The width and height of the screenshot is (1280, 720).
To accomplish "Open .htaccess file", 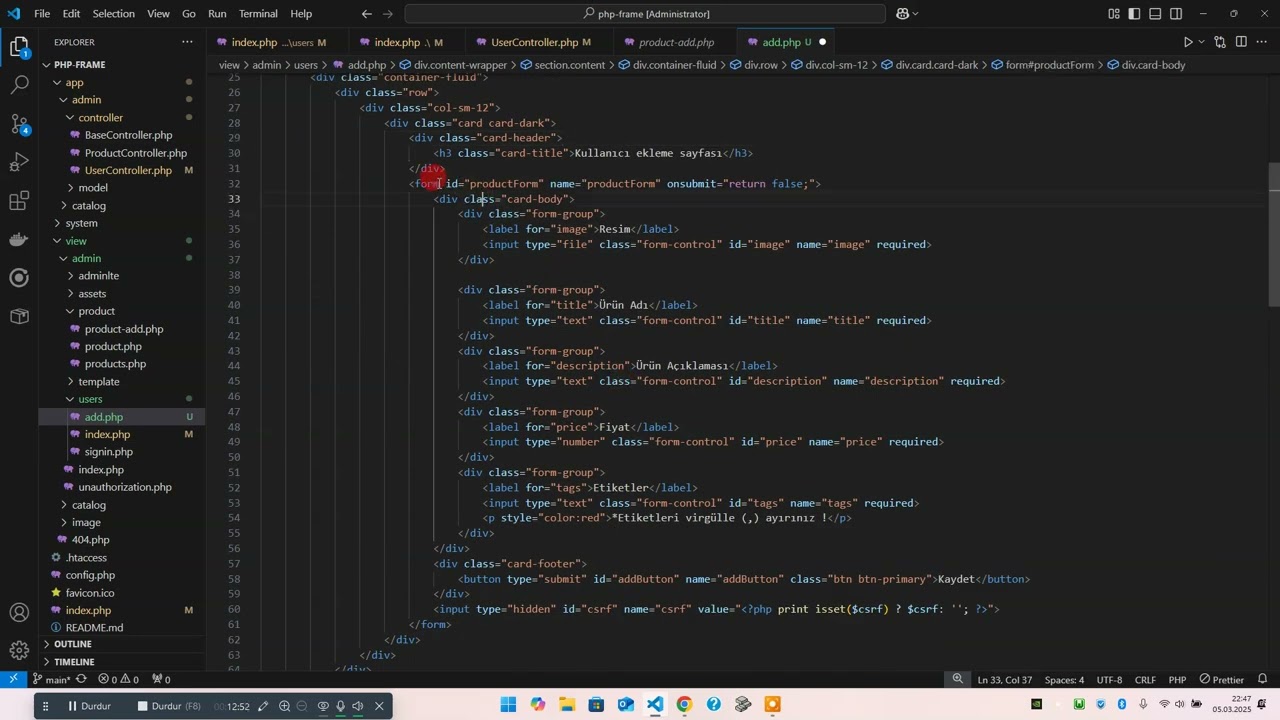I will pyautogui.click(x=86, y=558).
